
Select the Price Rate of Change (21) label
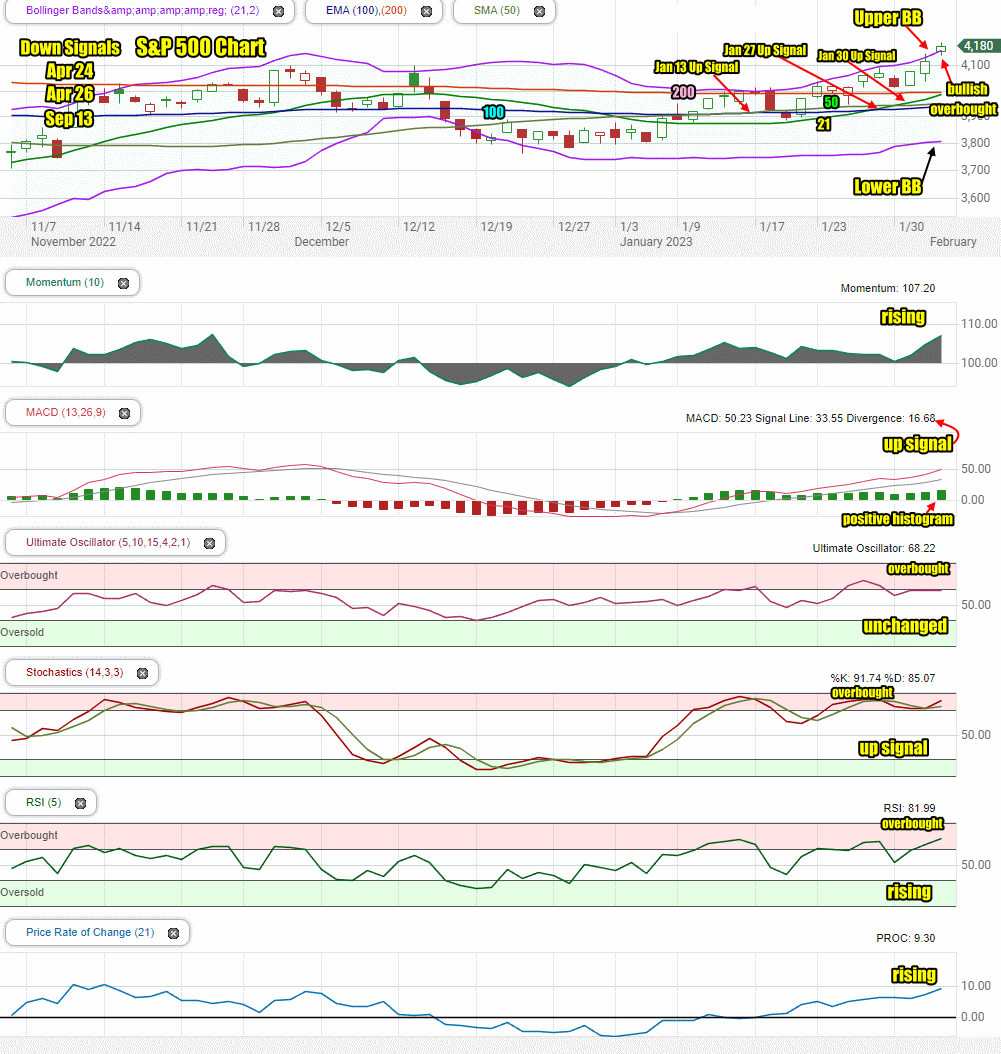tap(90, 932)
